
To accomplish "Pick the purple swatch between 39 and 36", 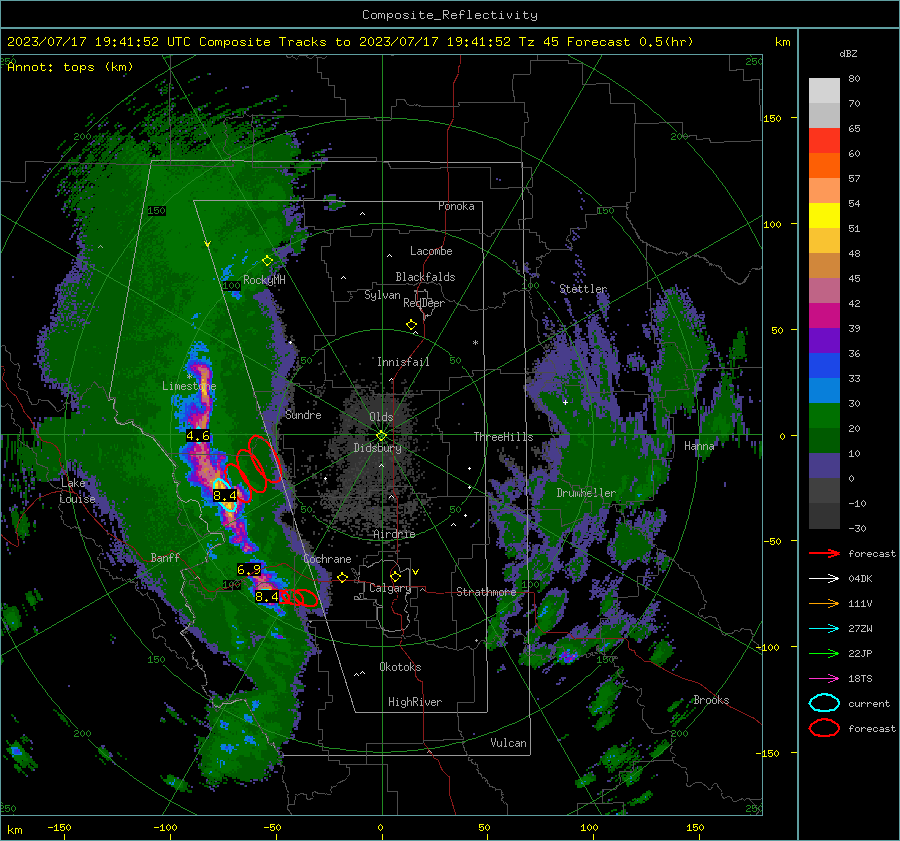I will coord(824,341).
